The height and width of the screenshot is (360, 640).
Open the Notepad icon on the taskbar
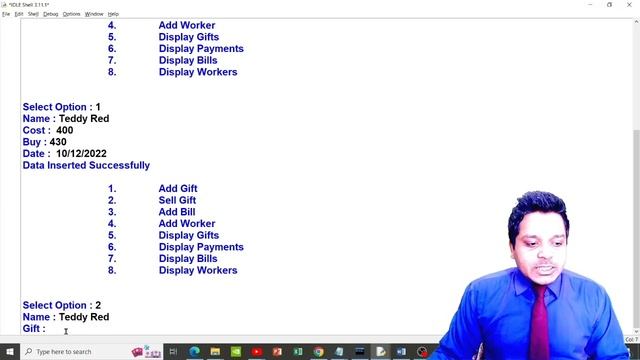[339, 351]
